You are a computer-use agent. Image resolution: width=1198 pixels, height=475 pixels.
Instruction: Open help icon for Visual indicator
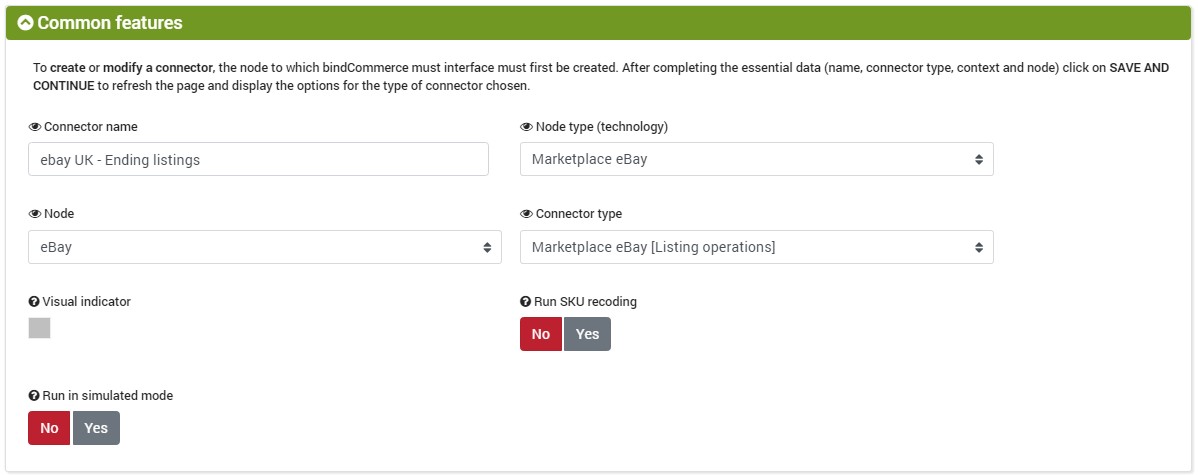(x=34, y=302)
